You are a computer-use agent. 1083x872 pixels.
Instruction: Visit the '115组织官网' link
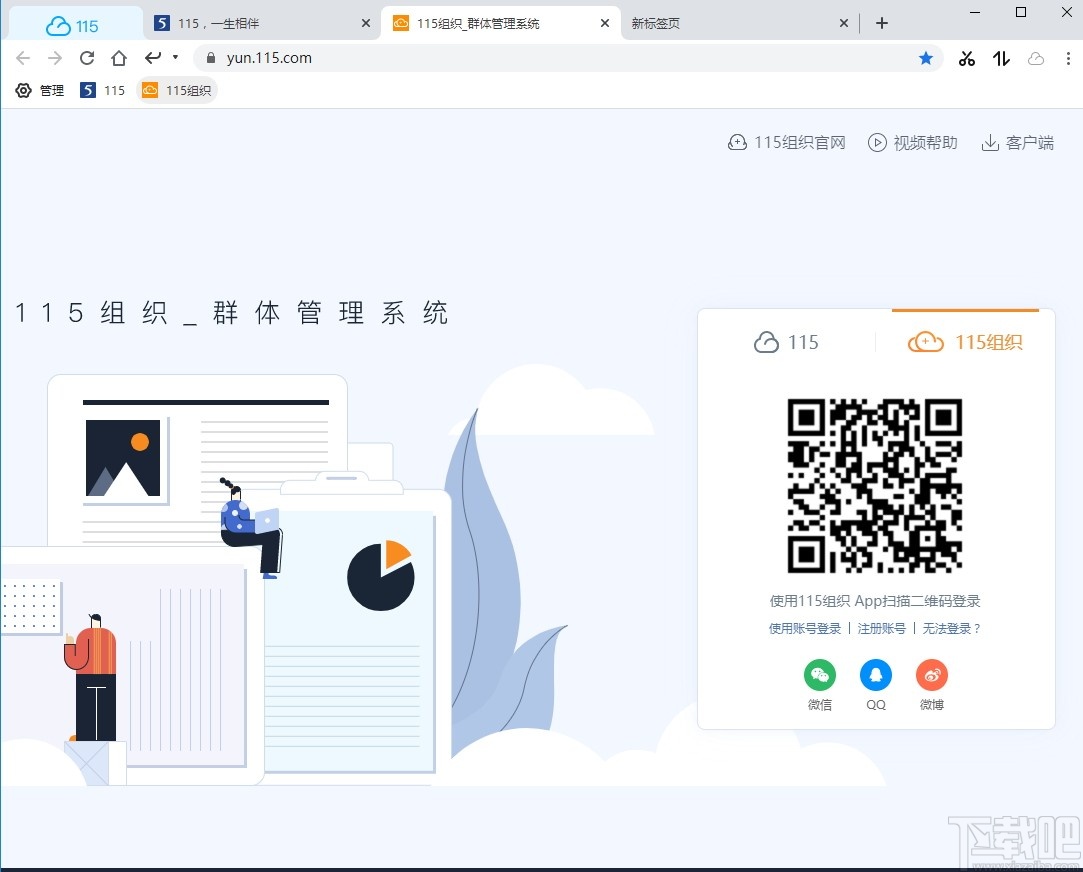click(787, 142)
